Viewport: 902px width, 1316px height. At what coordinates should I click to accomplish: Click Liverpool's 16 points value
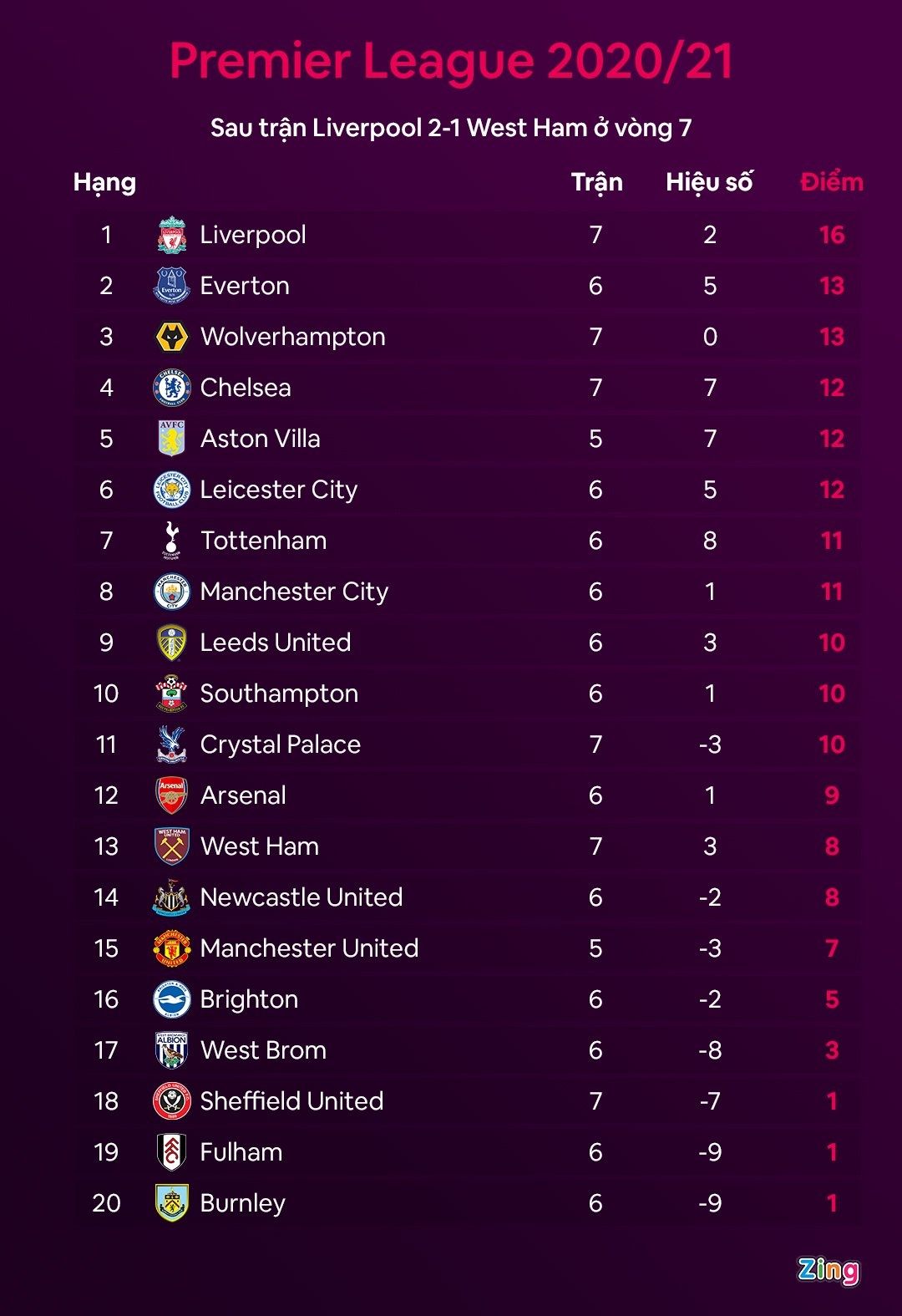831,235
